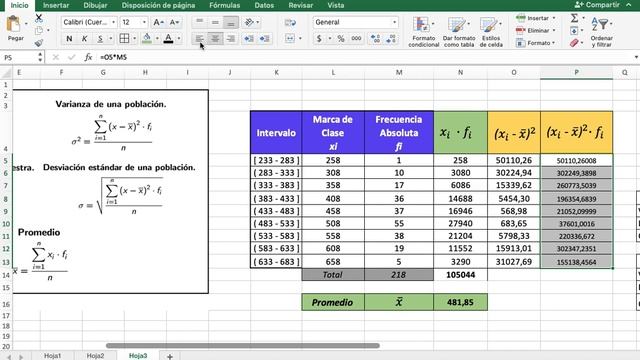Open the underline style dropdown arrow
The image size is (640, 360).
(x=111, y=39)
